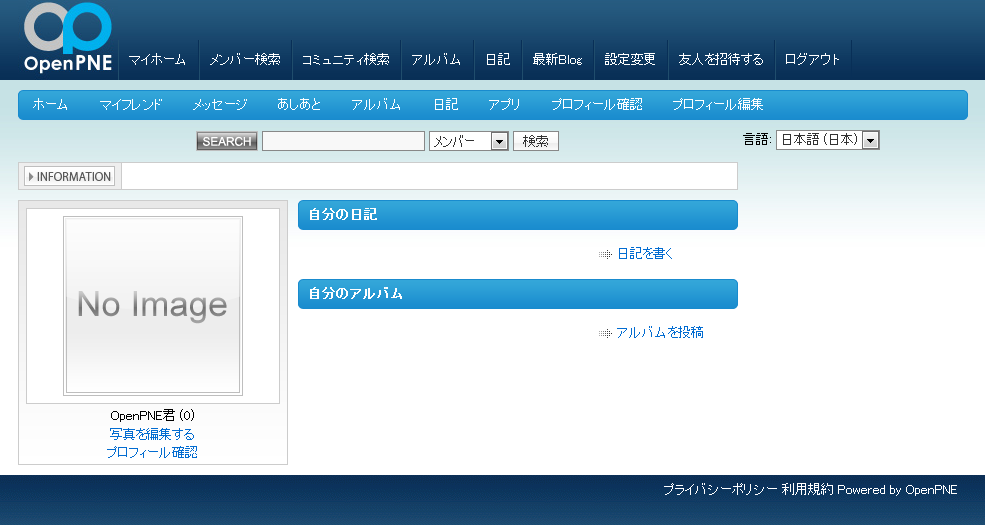Viewport: 985px width, 525px height.
Task: Select アルバム in the dark top bar
Action: coord(436,60)
